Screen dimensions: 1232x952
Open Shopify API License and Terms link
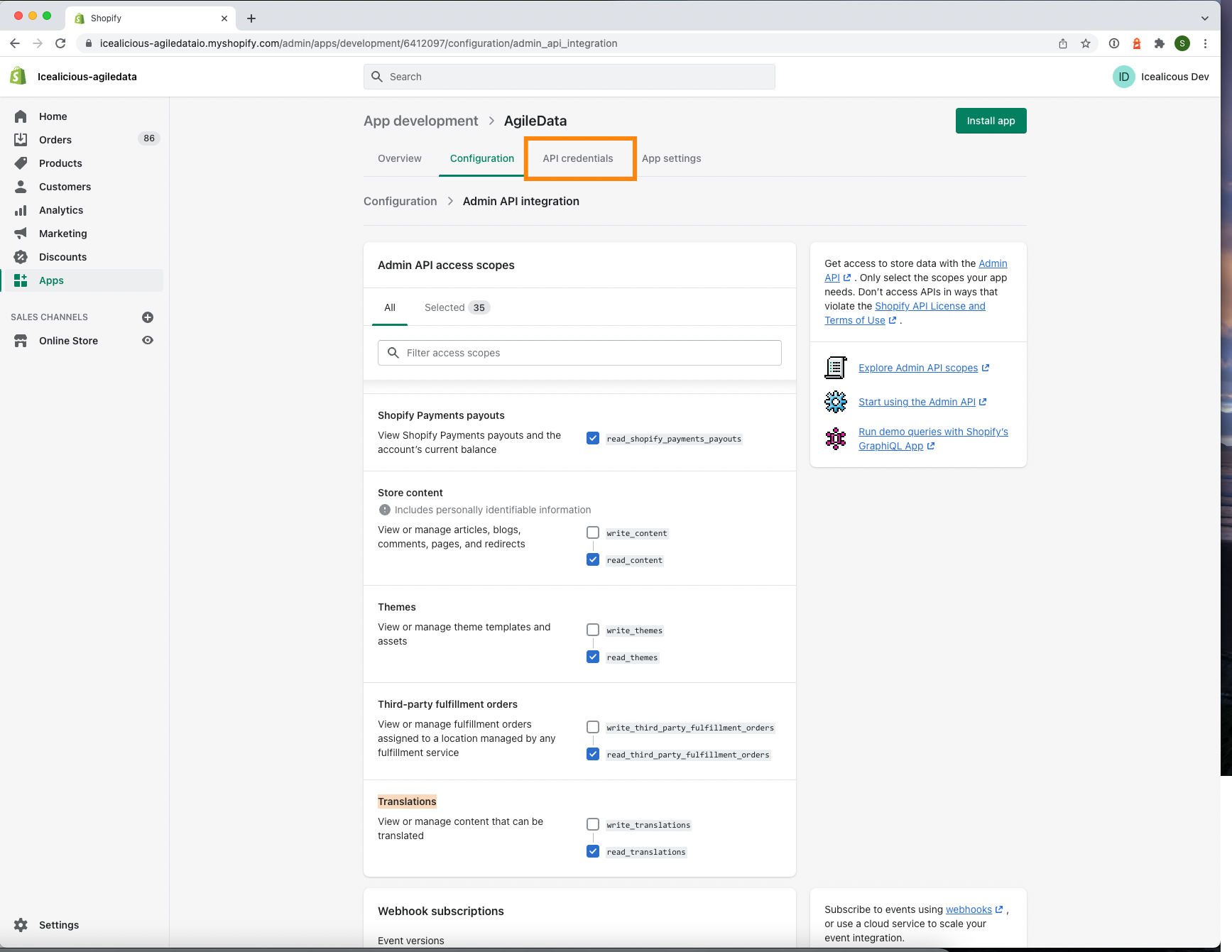click(905, 313)
